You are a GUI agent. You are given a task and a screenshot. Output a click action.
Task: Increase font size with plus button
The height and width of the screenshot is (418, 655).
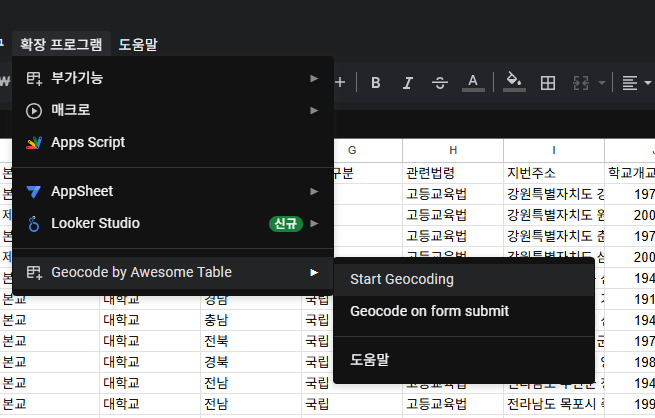tap(340, 83)
